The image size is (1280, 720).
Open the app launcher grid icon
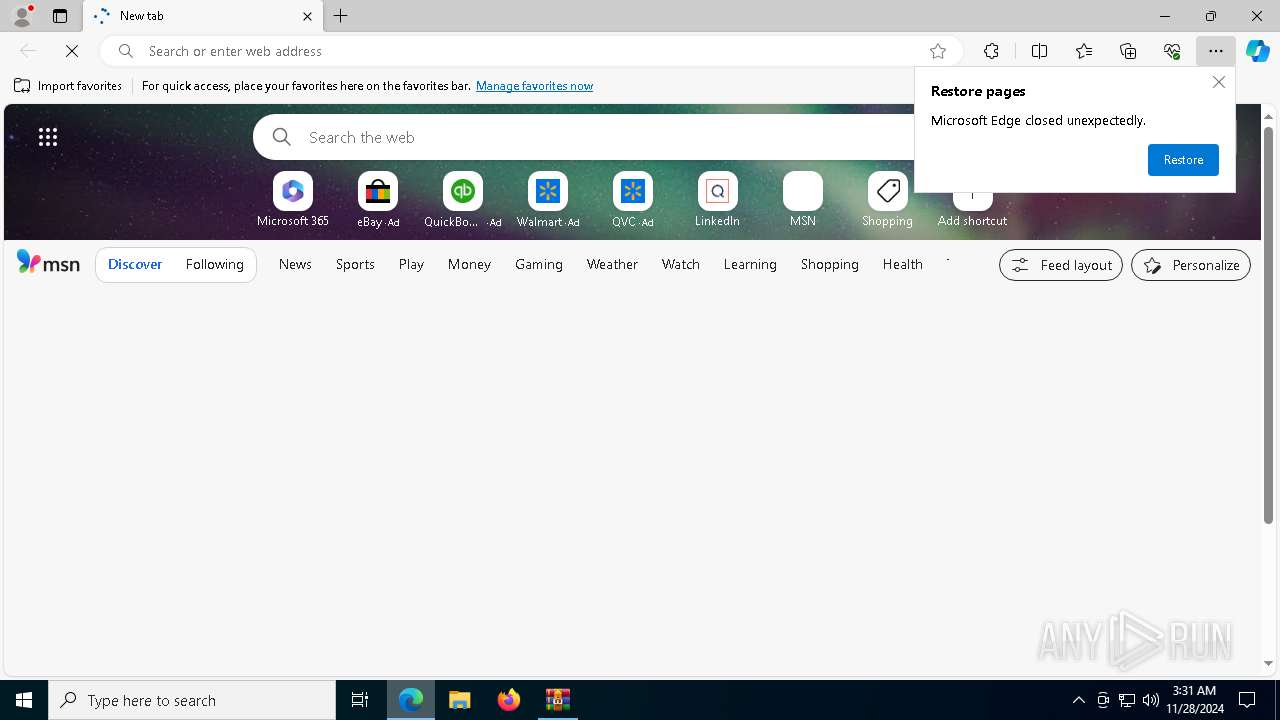48,137
